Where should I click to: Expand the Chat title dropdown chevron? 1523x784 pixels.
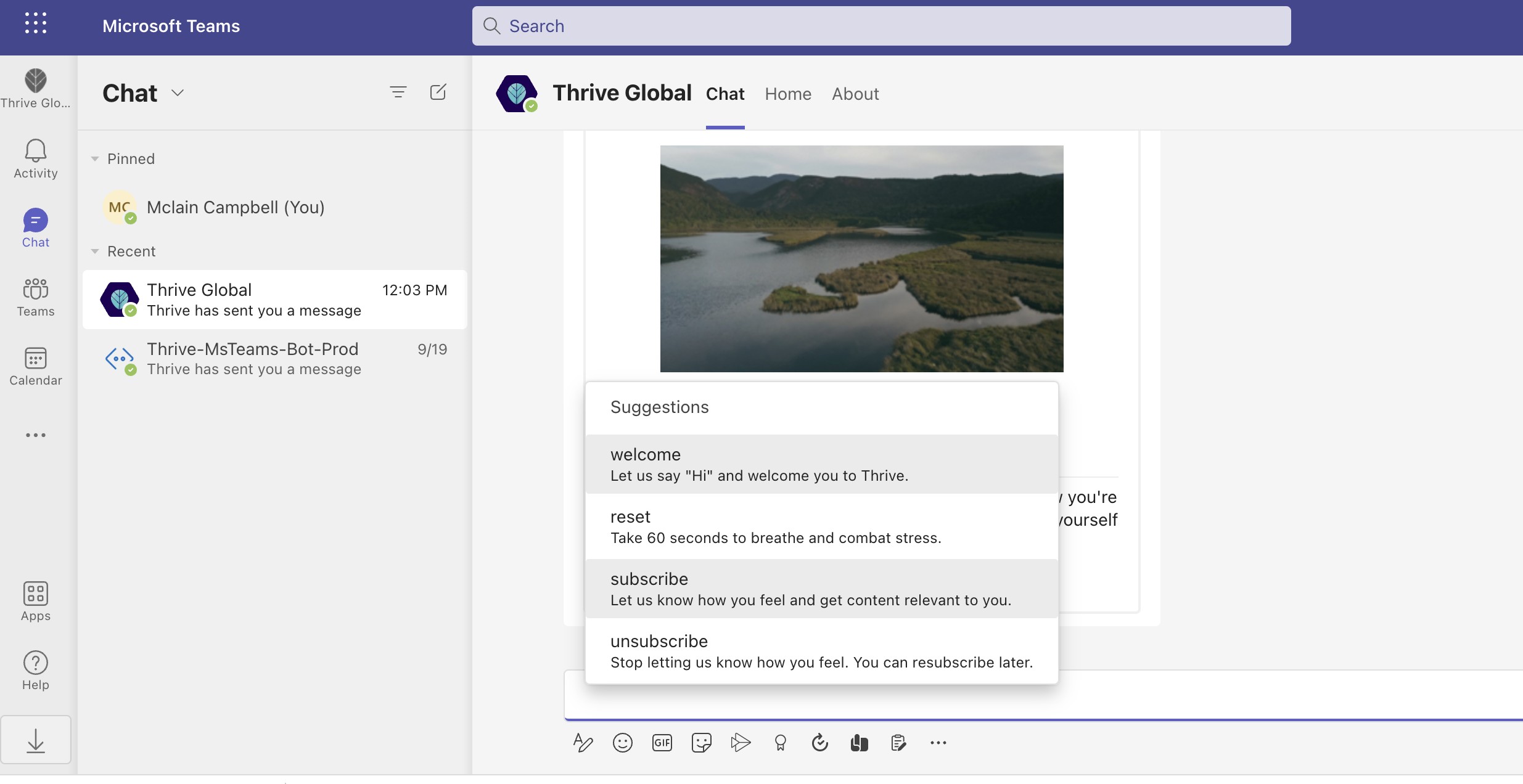coord(178,93)
